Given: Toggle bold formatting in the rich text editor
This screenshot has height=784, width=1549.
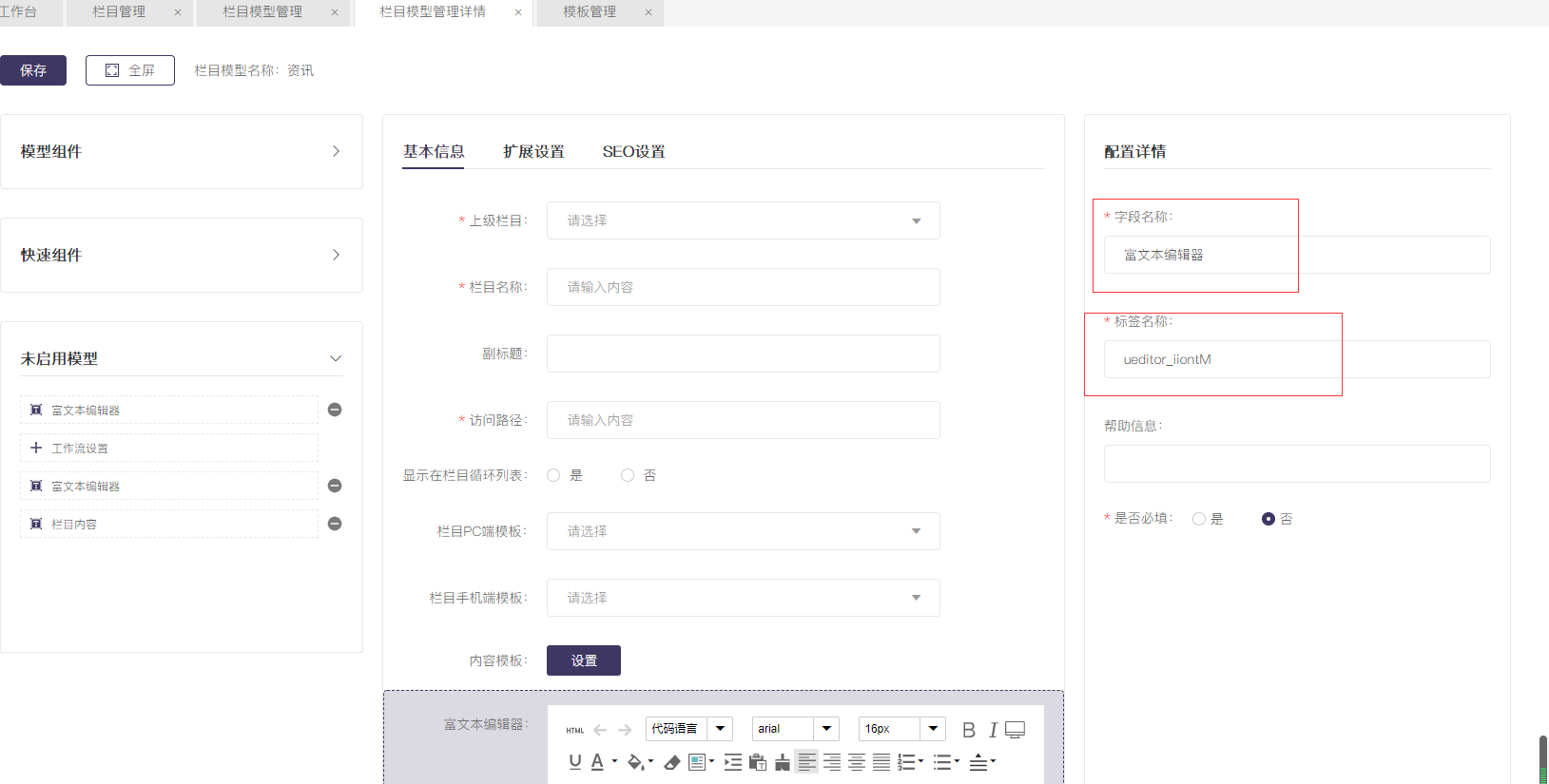Looking at the screenshot, I should click(x=968, y=730).
